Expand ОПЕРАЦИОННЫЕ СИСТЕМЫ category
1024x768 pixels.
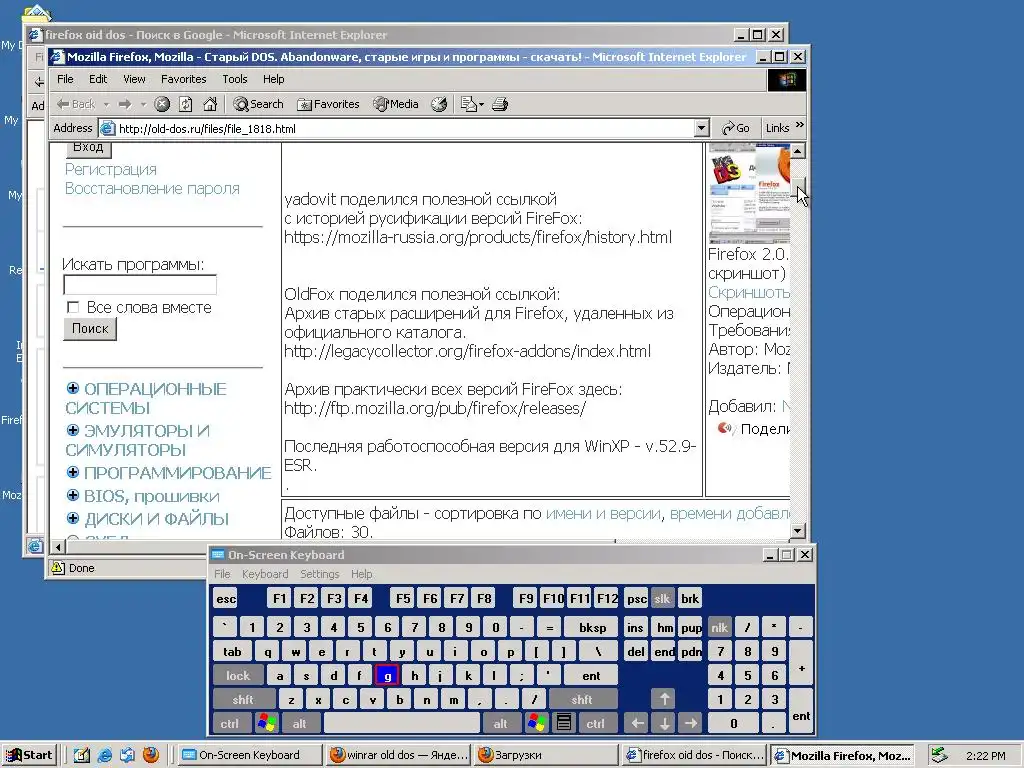click(x=72, y=389)
